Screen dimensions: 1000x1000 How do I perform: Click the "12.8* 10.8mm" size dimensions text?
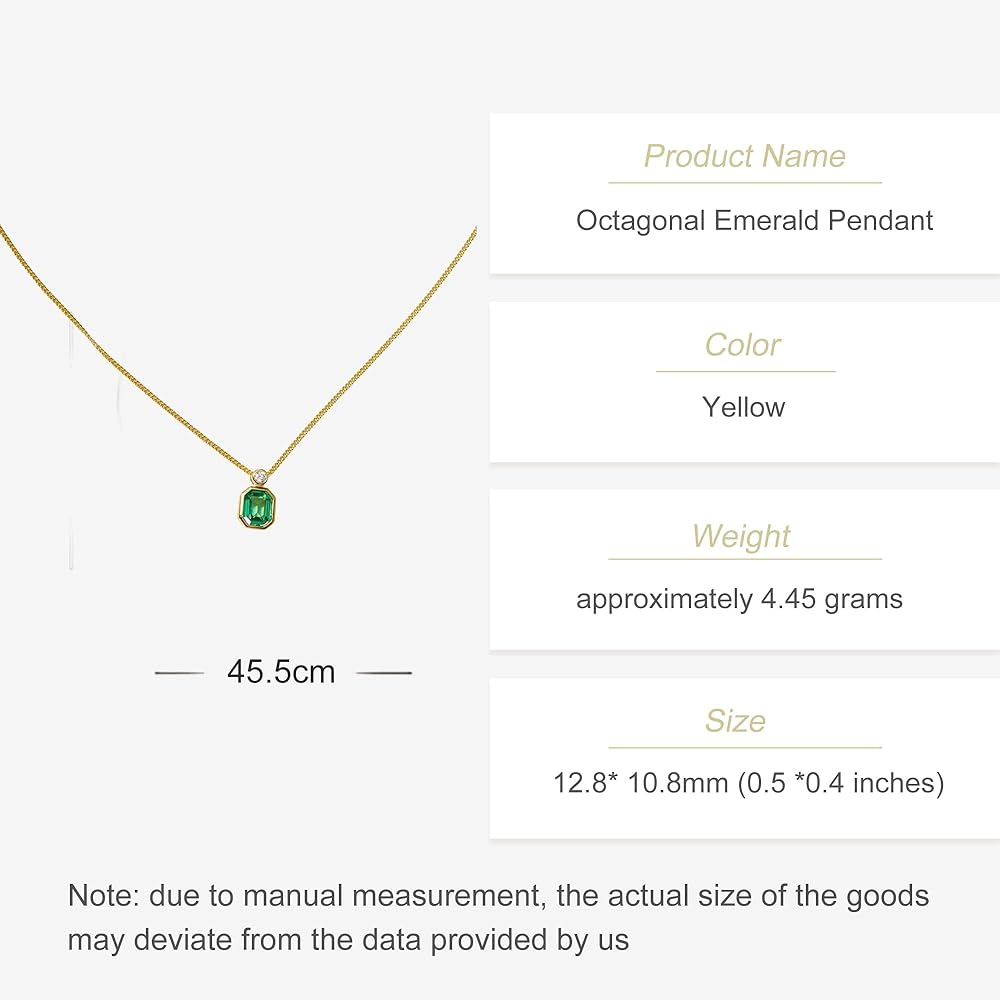click(641, 782)
